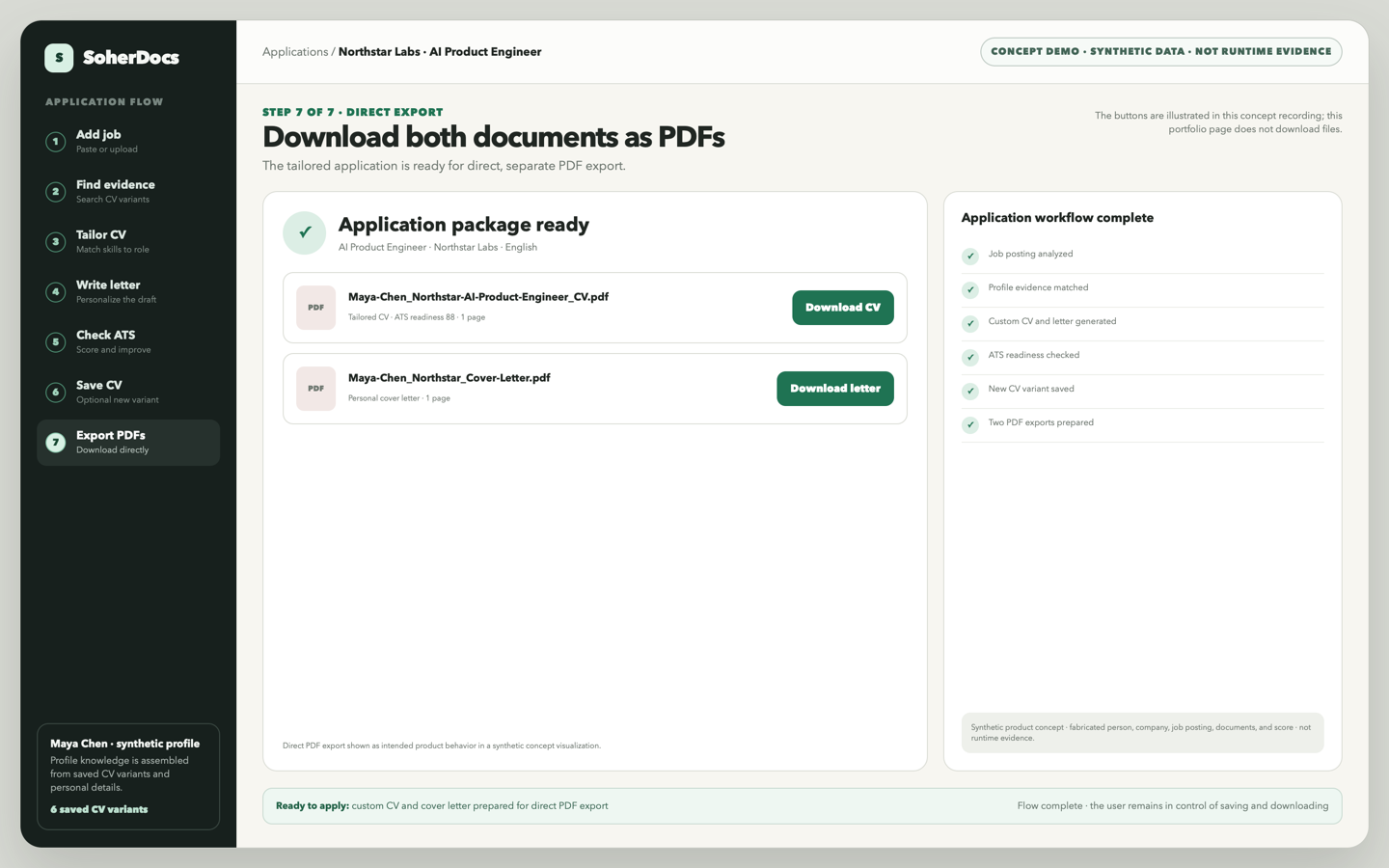Click the Application Flow sidebar heading
The width and height of the screenshot is (1389, 868).
click(x=104, y=102)
